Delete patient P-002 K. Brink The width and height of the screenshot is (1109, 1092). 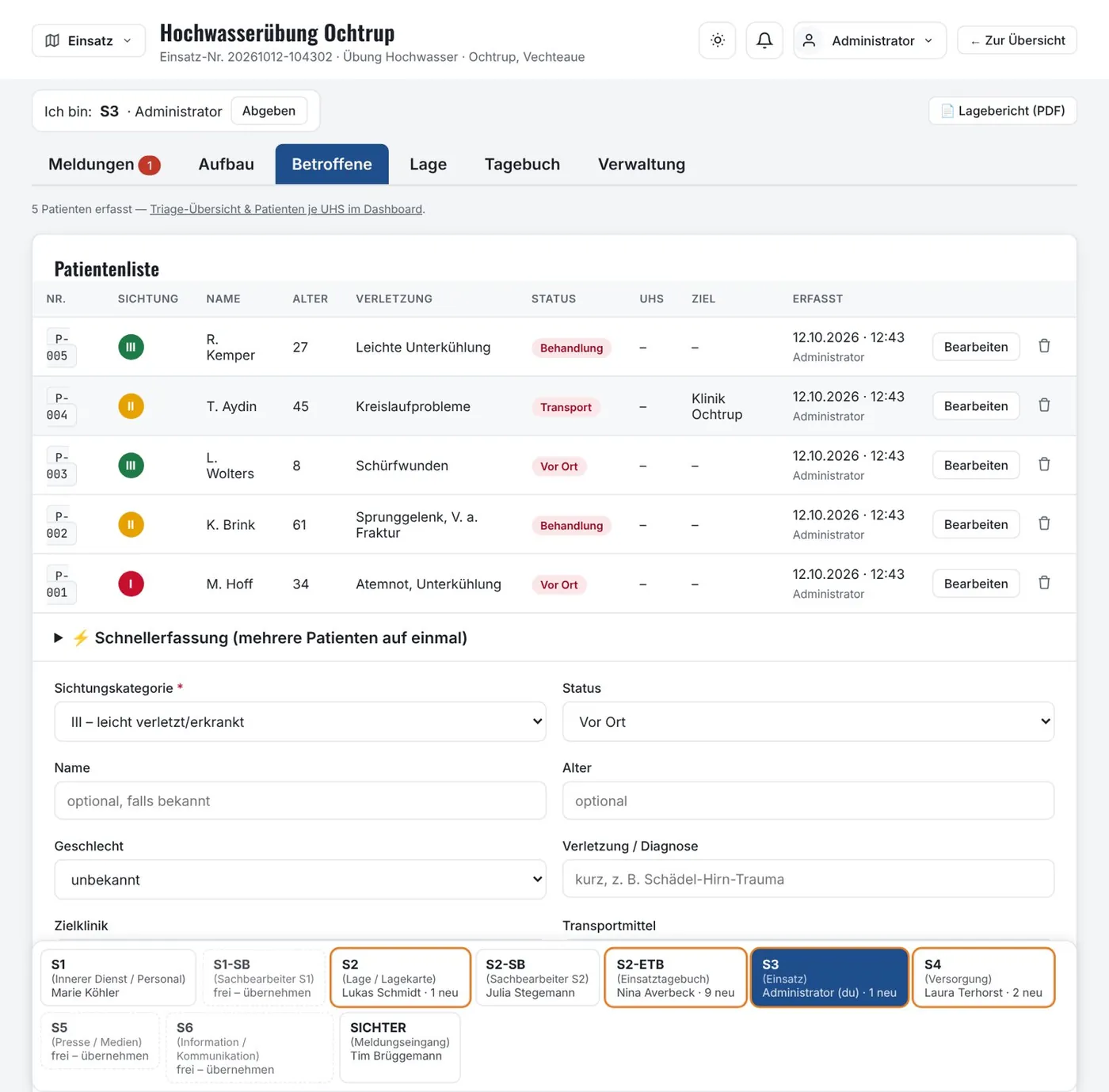tap(1044, 523)
